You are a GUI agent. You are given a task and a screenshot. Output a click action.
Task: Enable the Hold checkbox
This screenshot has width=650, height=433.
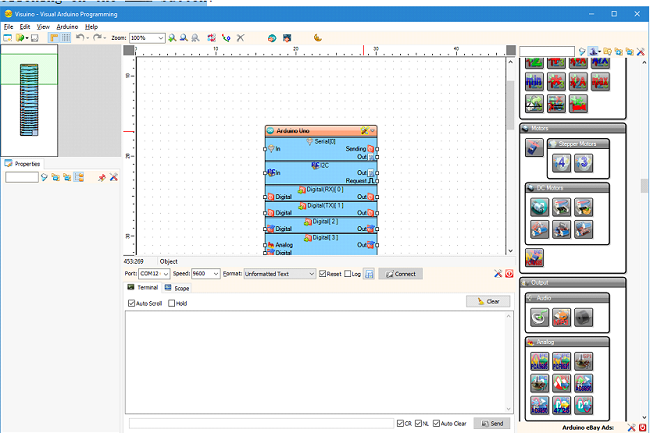coord(172,303)
